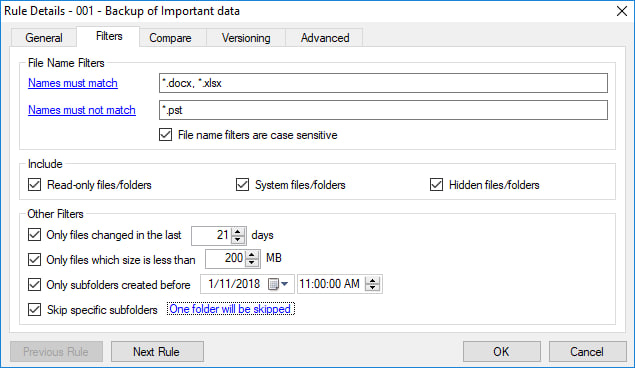Viewport: 635px width, 368px height.
Task: Increase the file size MB spinner
Action: (252, 255)
